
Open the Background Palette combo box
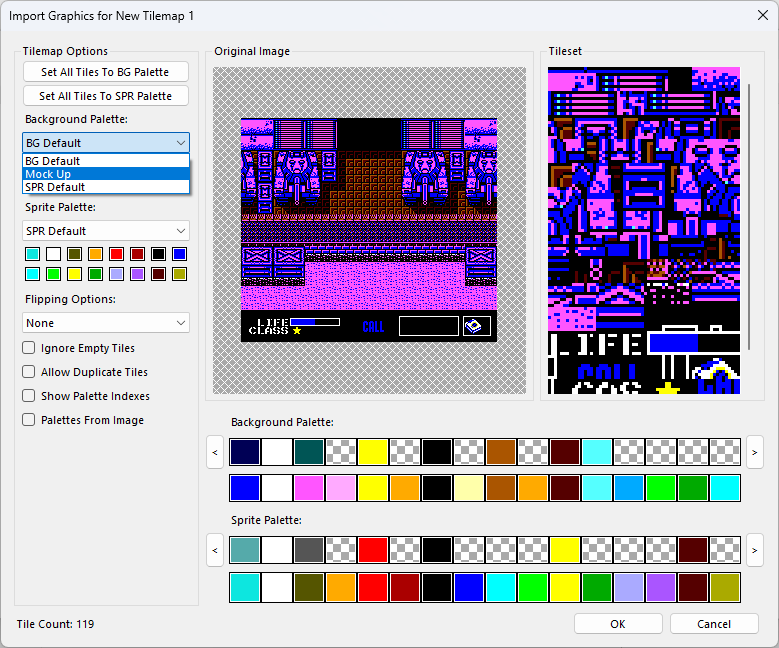[106, 143]
